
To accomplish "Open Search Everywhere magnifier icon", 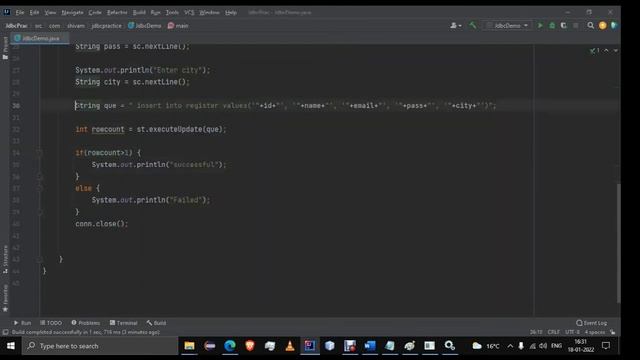I will pos(591,25).
